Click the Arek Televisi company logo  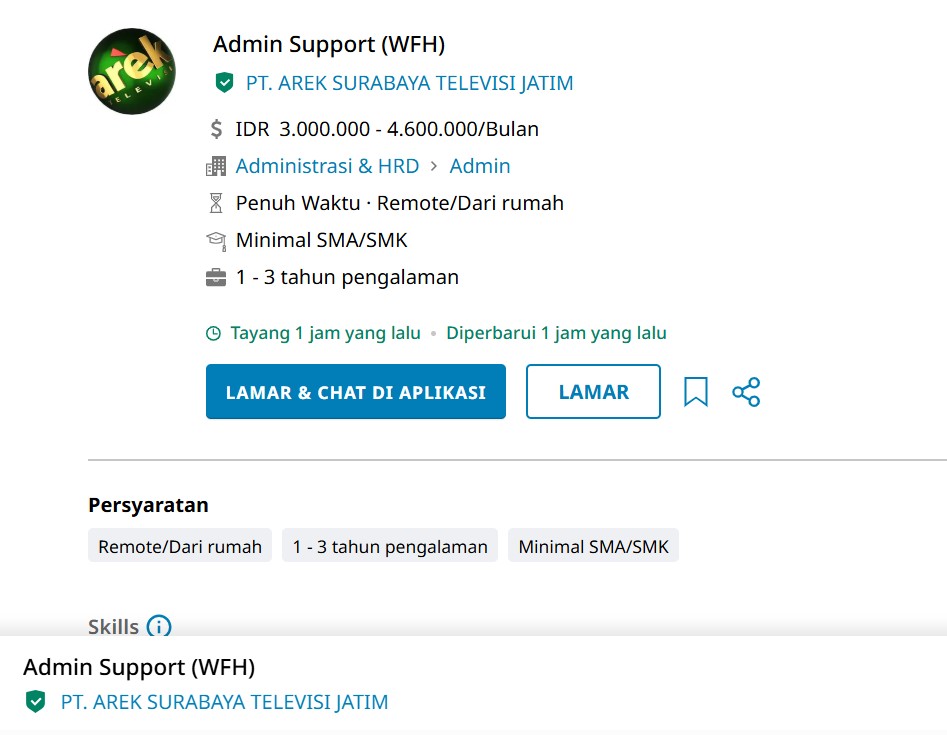tap(132, 71)
